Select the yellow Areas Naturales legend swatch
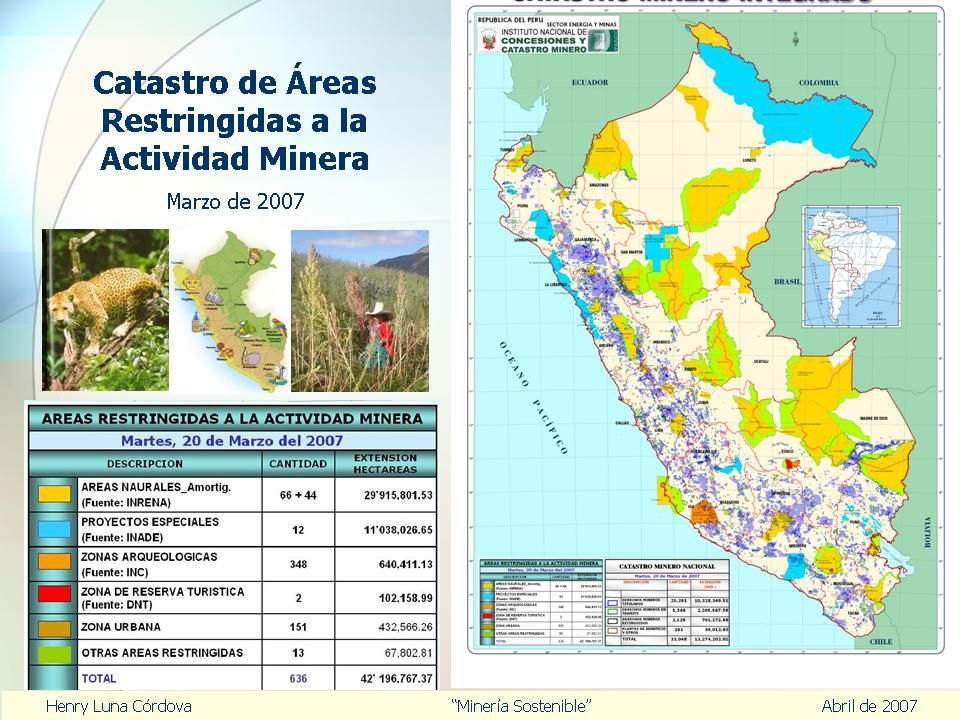Viewport: 960px width, 720px height. tap(54, 495)
